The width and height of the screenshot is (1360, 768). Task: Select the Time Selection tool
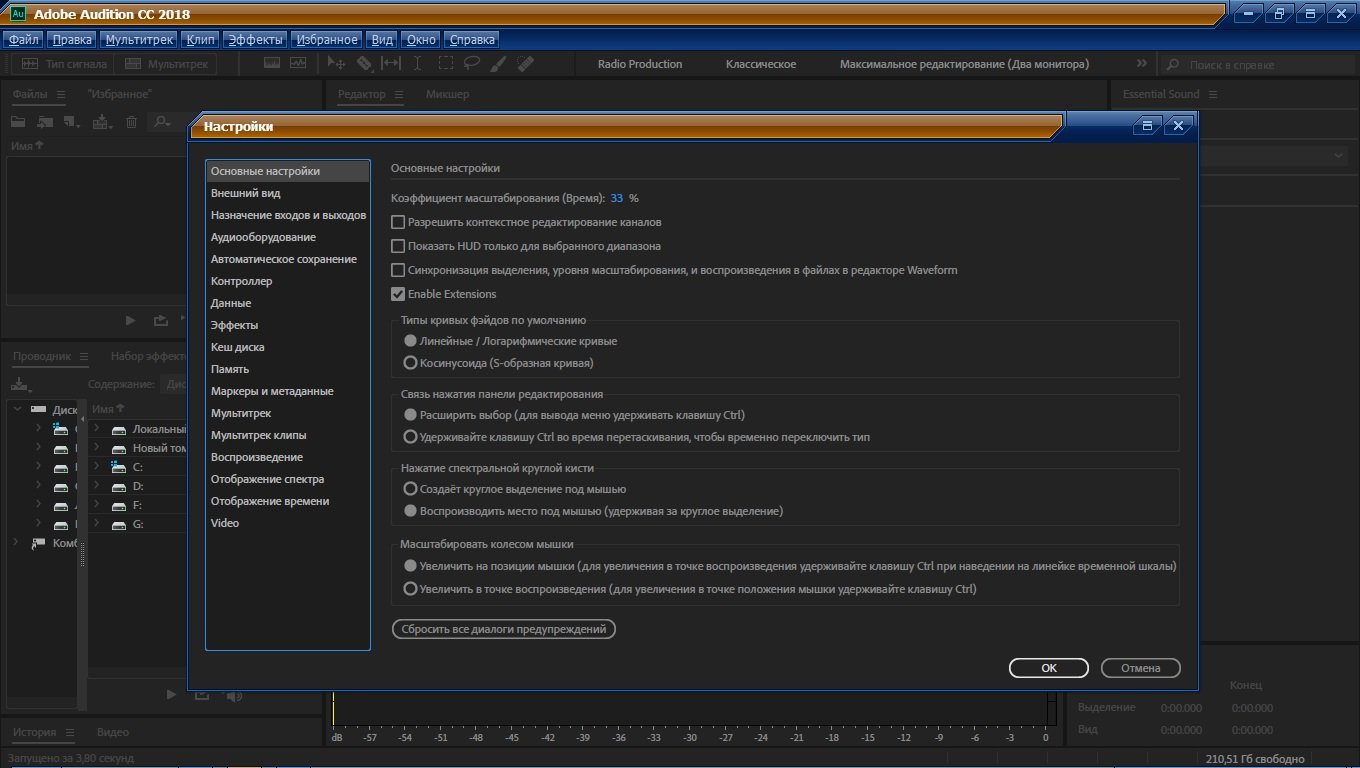(418, 63)
